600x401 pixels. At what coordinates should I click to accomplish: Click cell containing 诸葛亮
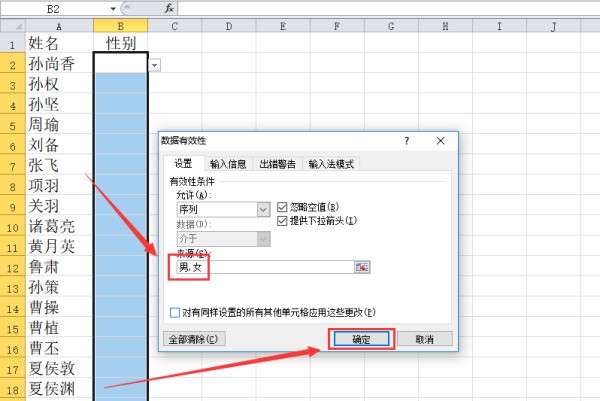point(59,226)
